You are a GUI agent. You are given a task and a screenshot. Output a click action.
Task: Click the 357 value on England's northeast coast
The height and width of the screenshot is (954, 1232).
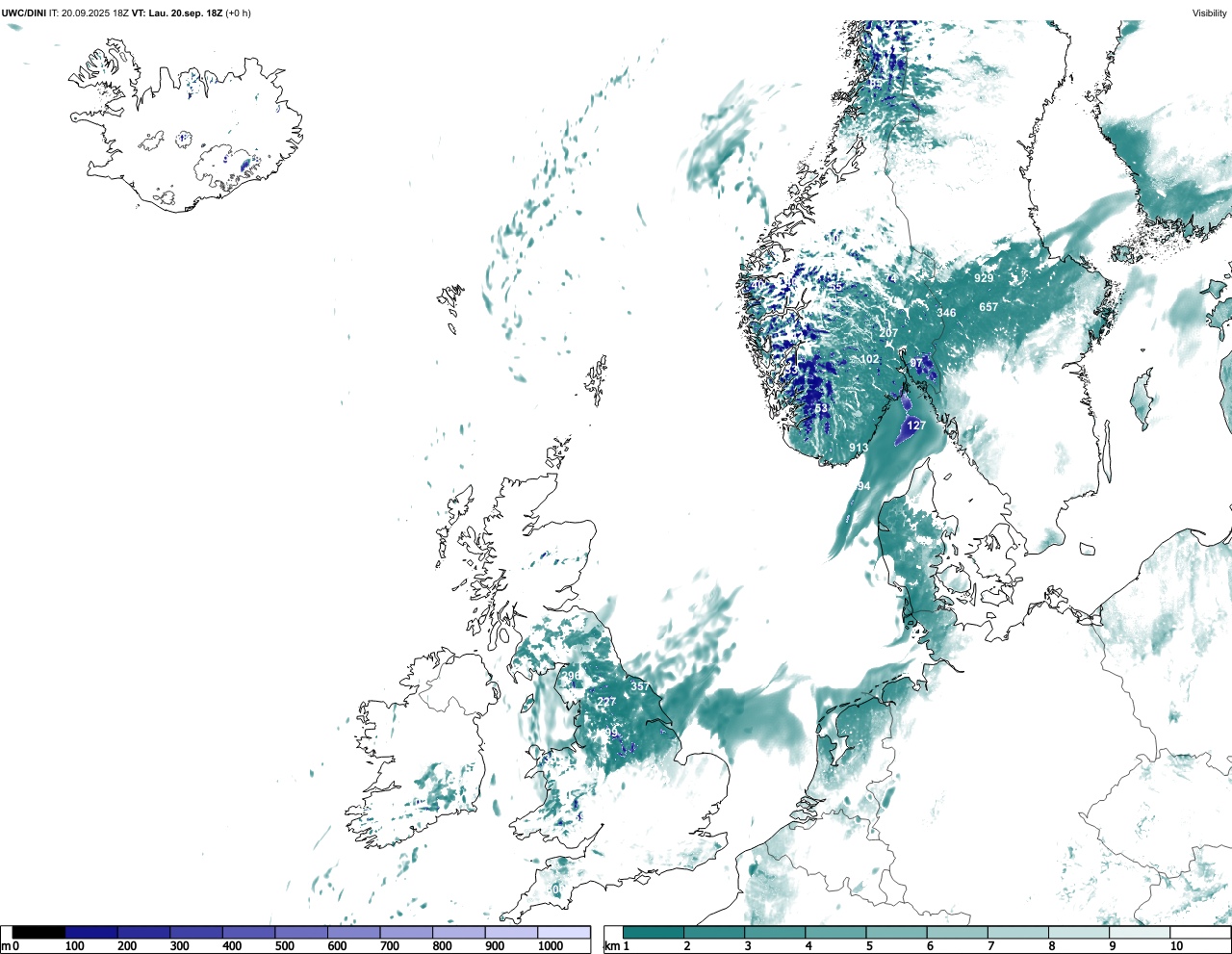click(x=640, y=686)
